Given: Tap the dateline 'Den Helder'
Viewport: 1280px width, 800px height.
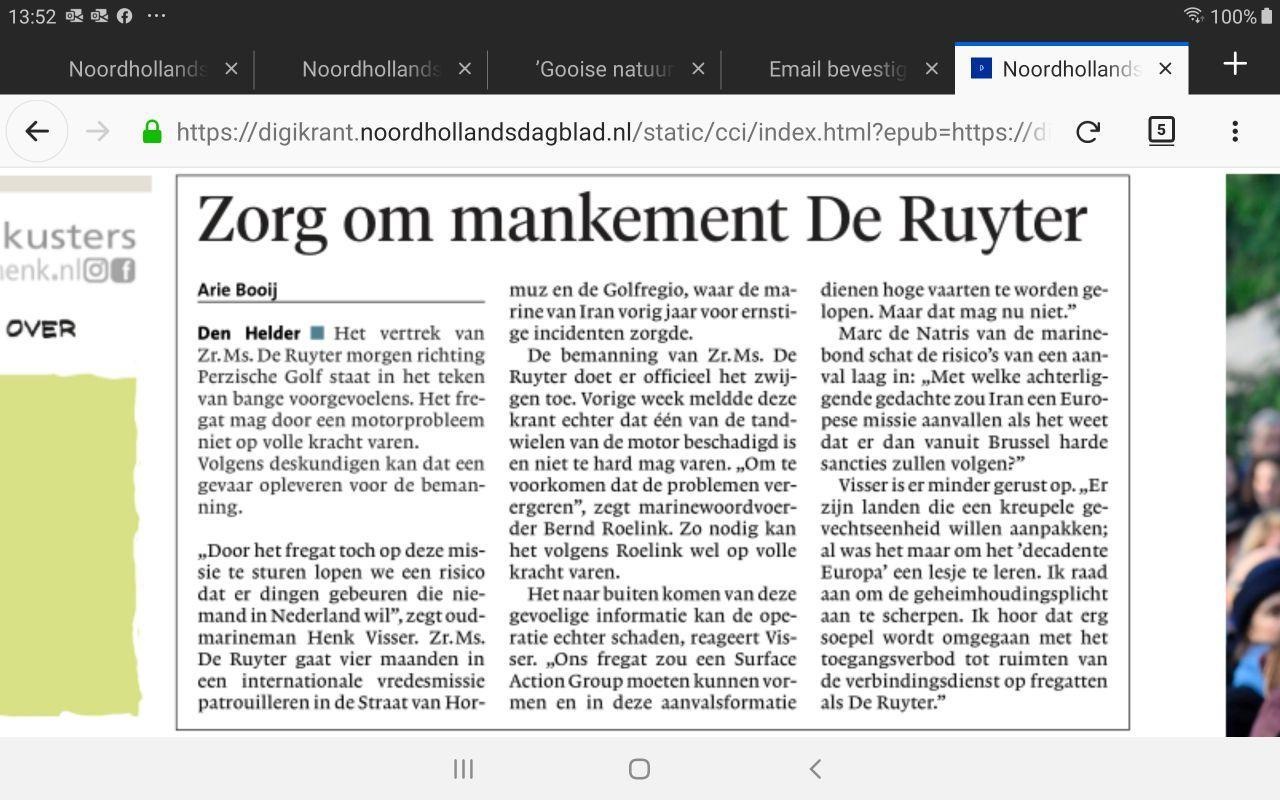Looking at the screenshot, I should pyautogui.click(x=249, y=333).
